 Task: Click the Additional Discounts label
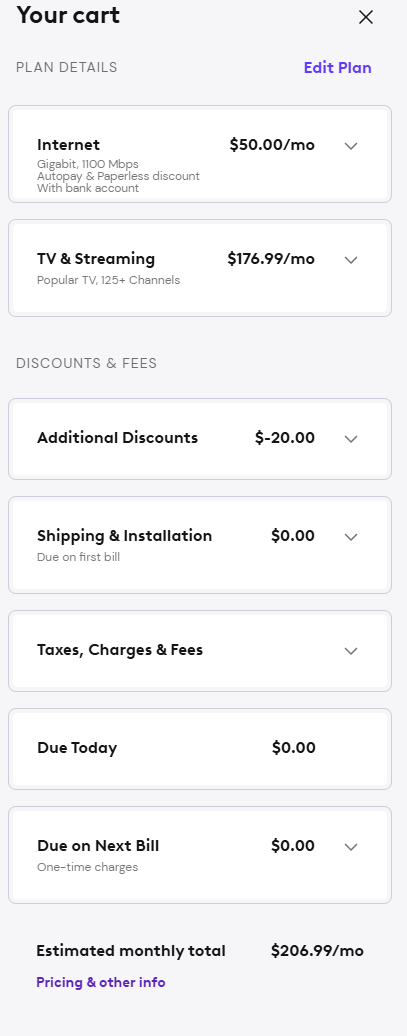pos(118,438)
